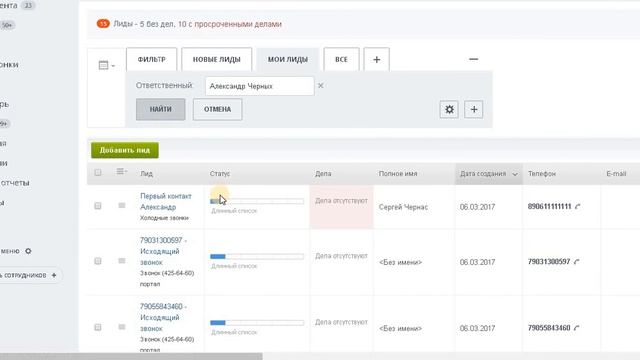The width and height of the screenshot is (640, 360).
Task: Call the number 79055843460 via phone icon
Action: (x=576, y=328)
